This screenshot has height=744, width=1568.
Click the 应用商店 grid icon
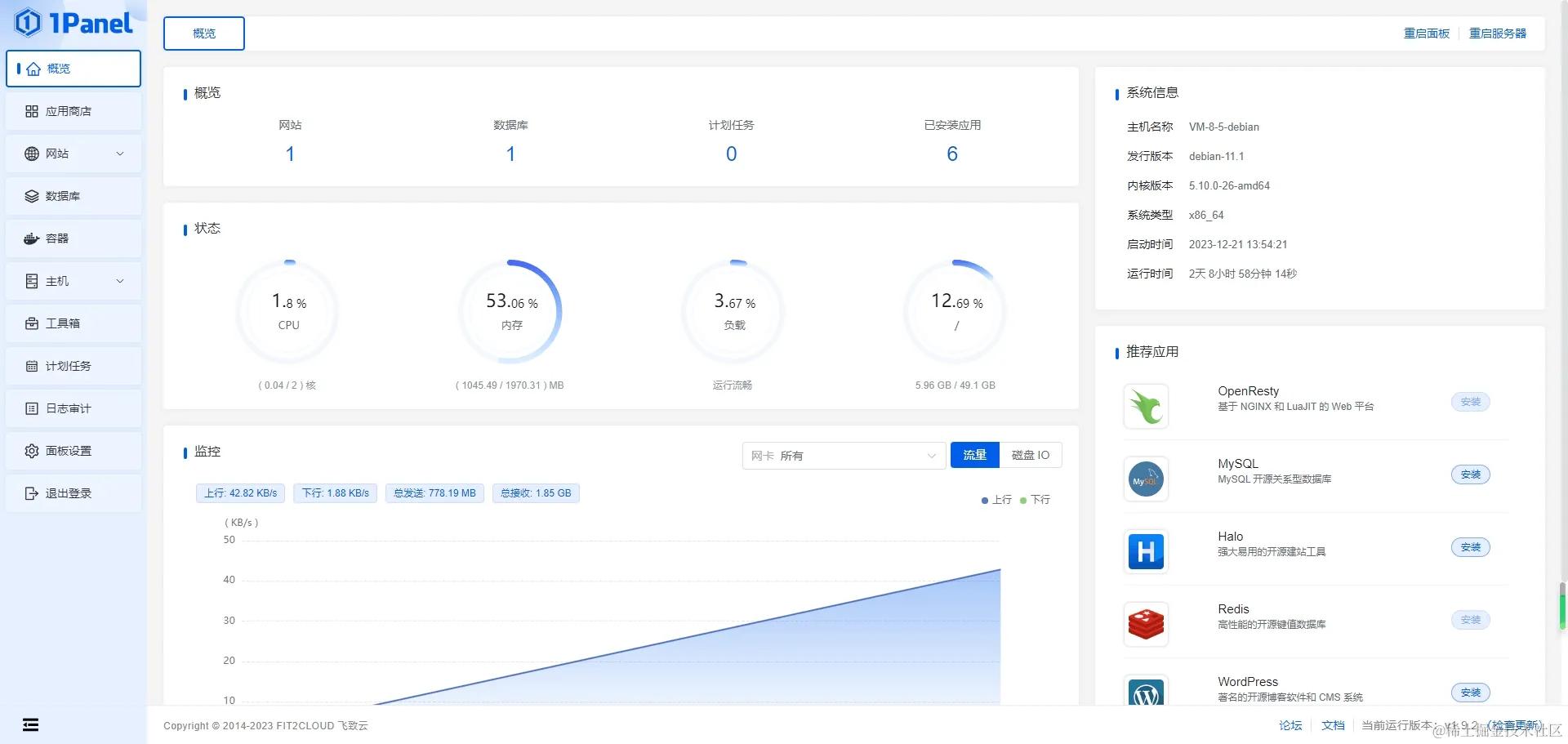[32, 111]
